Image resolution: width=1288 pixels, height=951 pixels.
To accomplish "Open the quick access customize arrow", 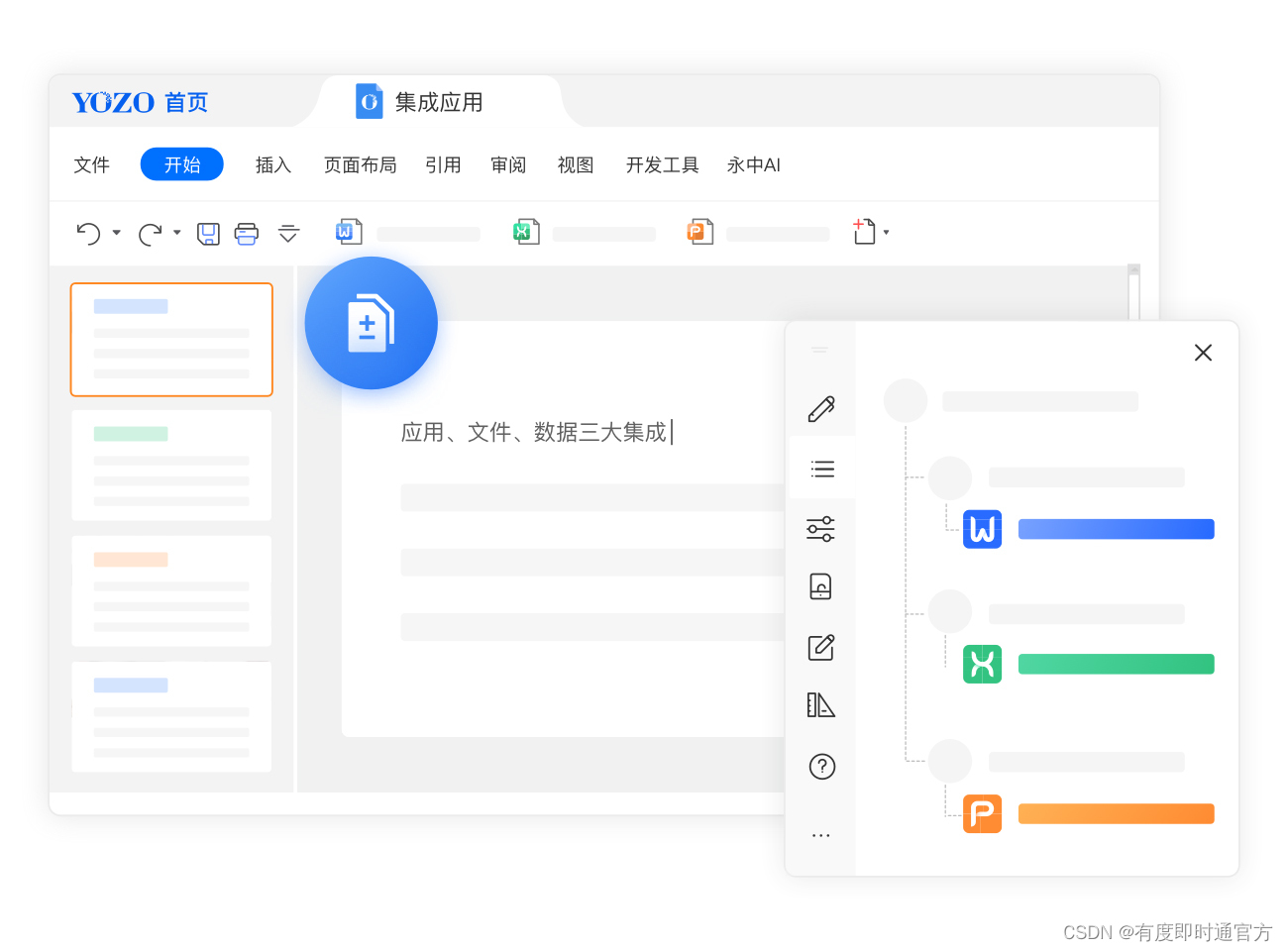I will (x=288, y=234).
